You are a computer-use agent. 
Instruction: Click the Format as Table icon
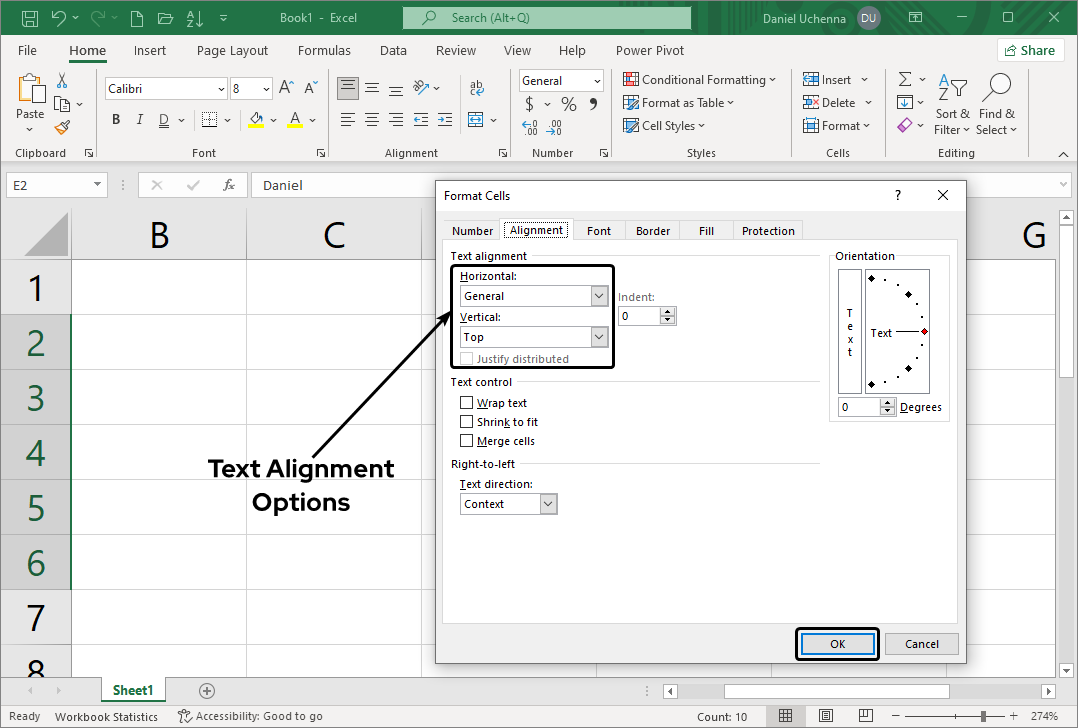click(x=678, y=102)
